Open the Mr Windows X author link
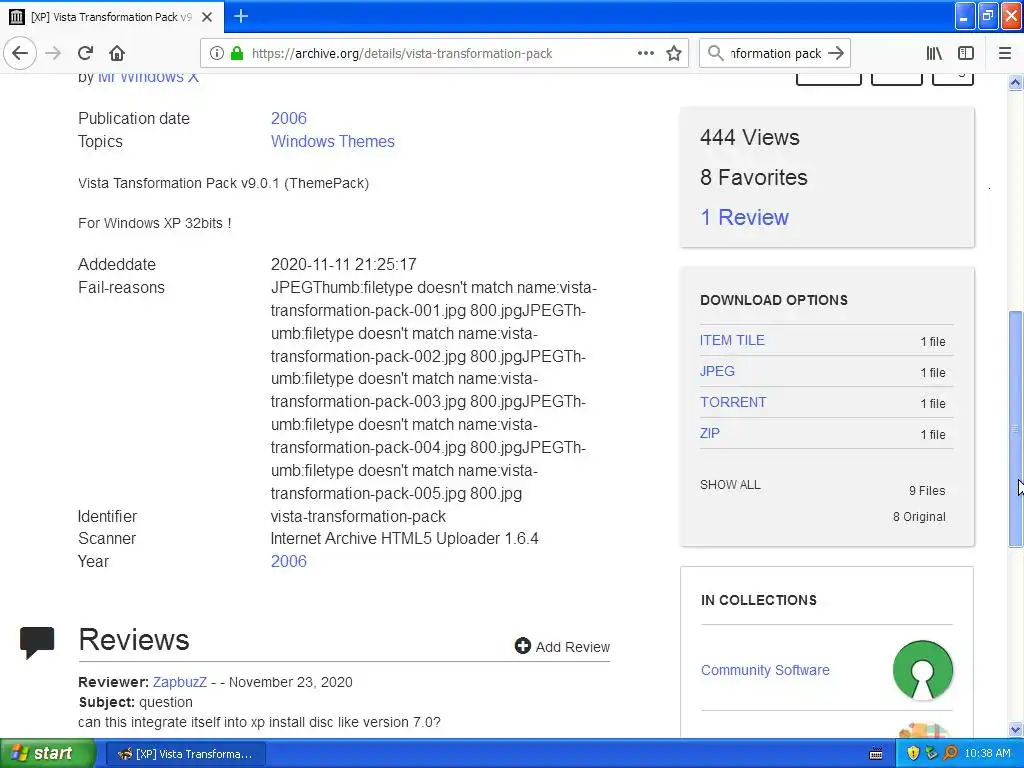 (x=148, y=77)
